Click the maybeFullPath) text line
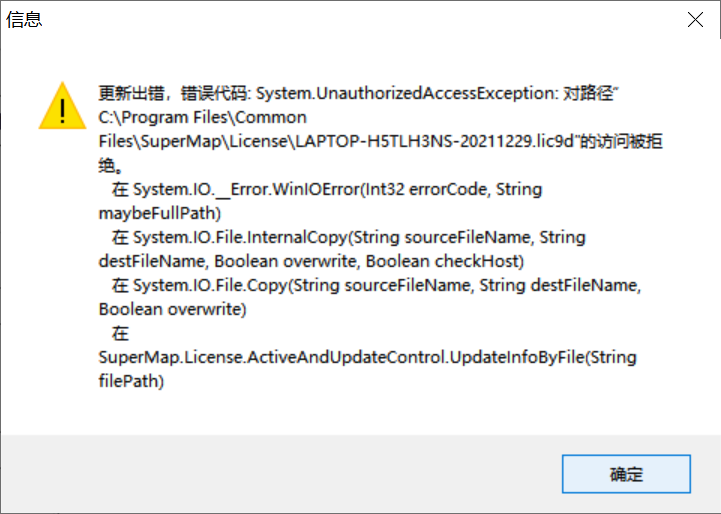 (x=160, y=213)
